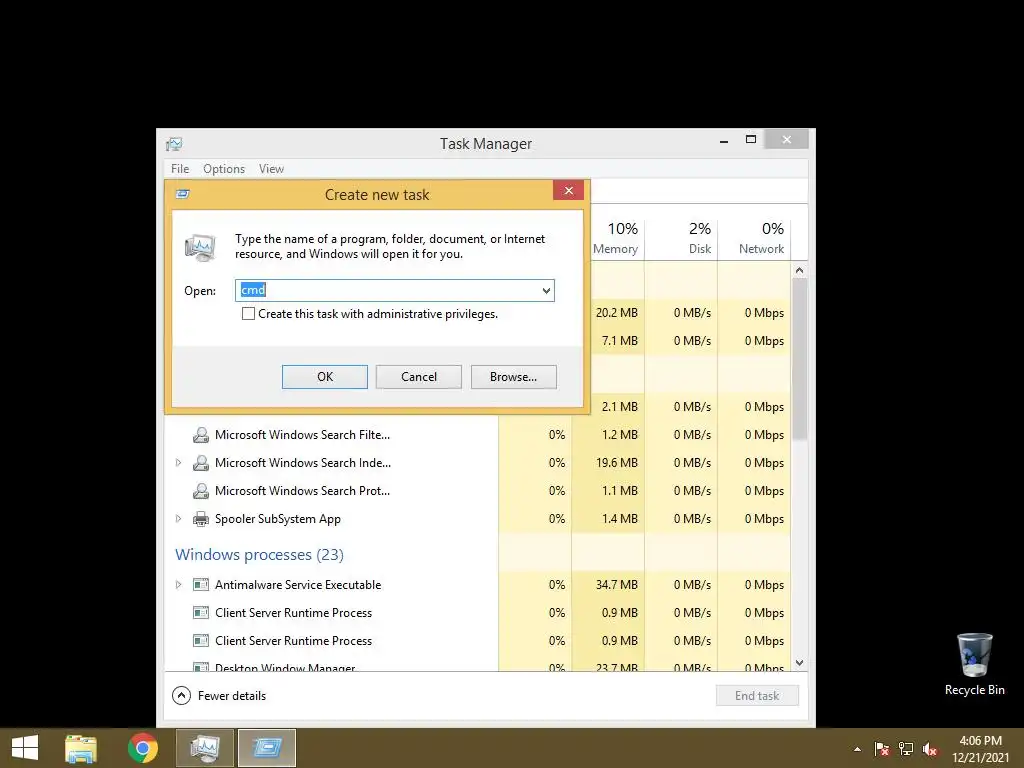Open the File menu in Task Manager
1024x768 pixels.
[180, 168]
